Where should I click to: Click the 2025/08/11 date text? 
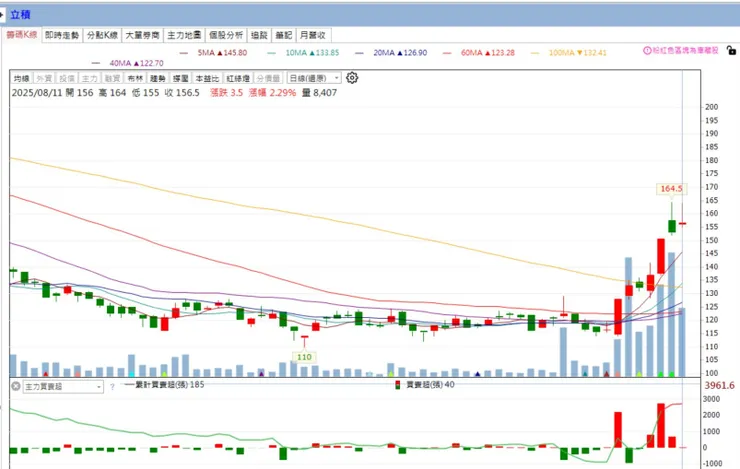pos(37,93)
